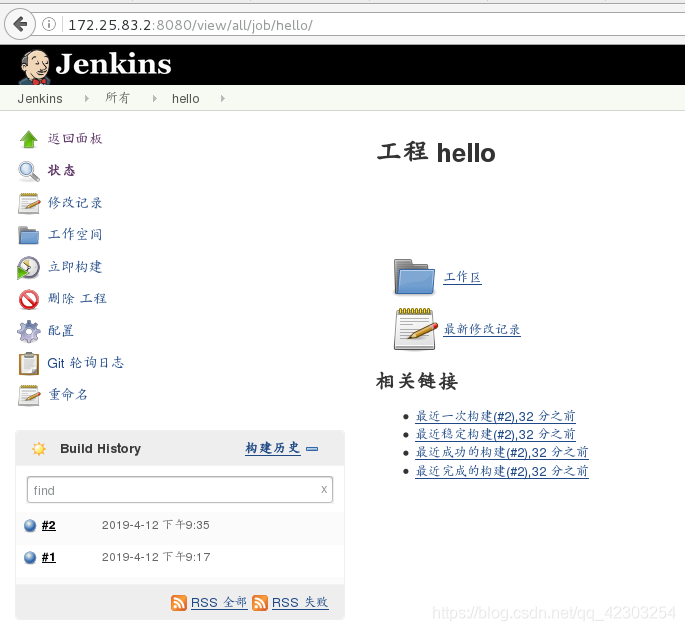Open 配置 settings link

[61, 331]
